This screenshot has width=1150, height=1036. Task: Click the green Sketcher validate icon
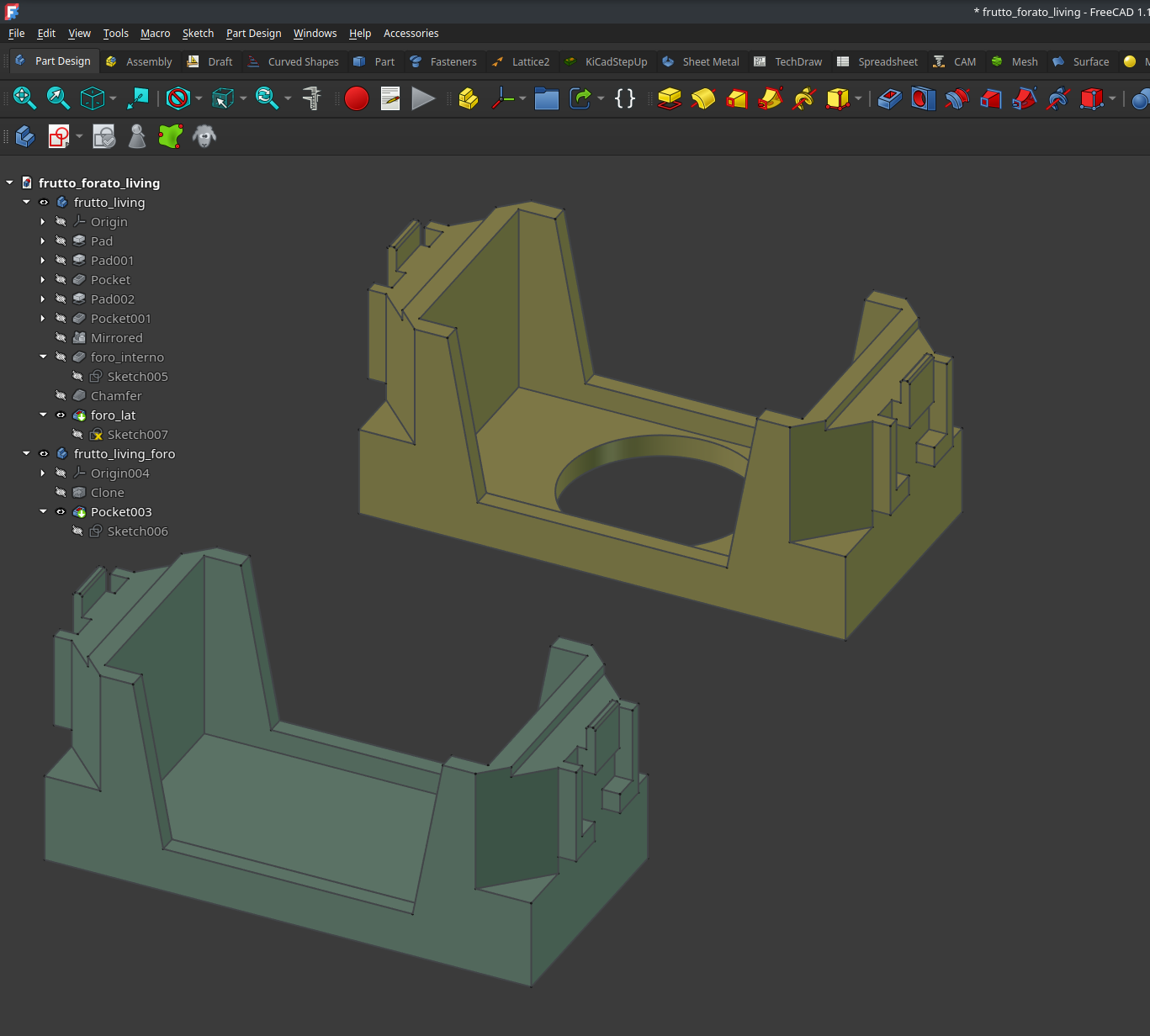tap(171, 136)
